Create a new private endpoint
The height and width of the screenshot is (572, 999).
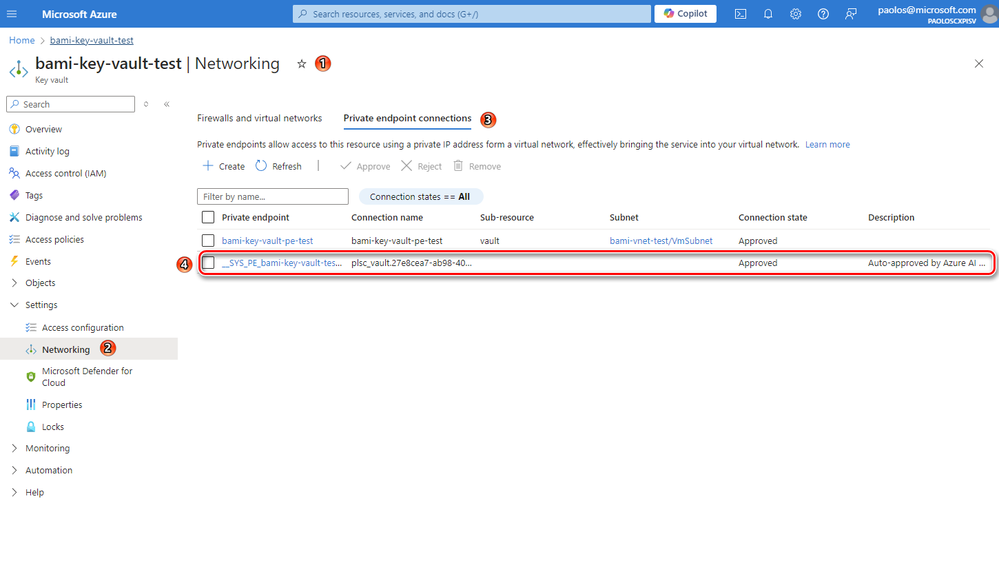tap(224, 166)
